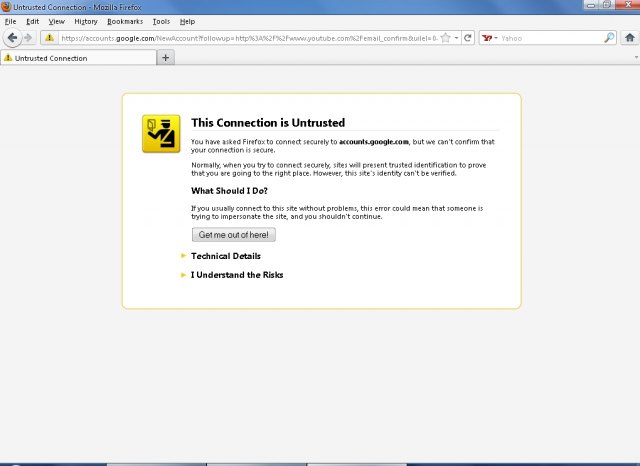The width and height of the screenshot is (640, 466).
Task: Click the bold accounts.google.com text in the message
Action: click(373, 142)
